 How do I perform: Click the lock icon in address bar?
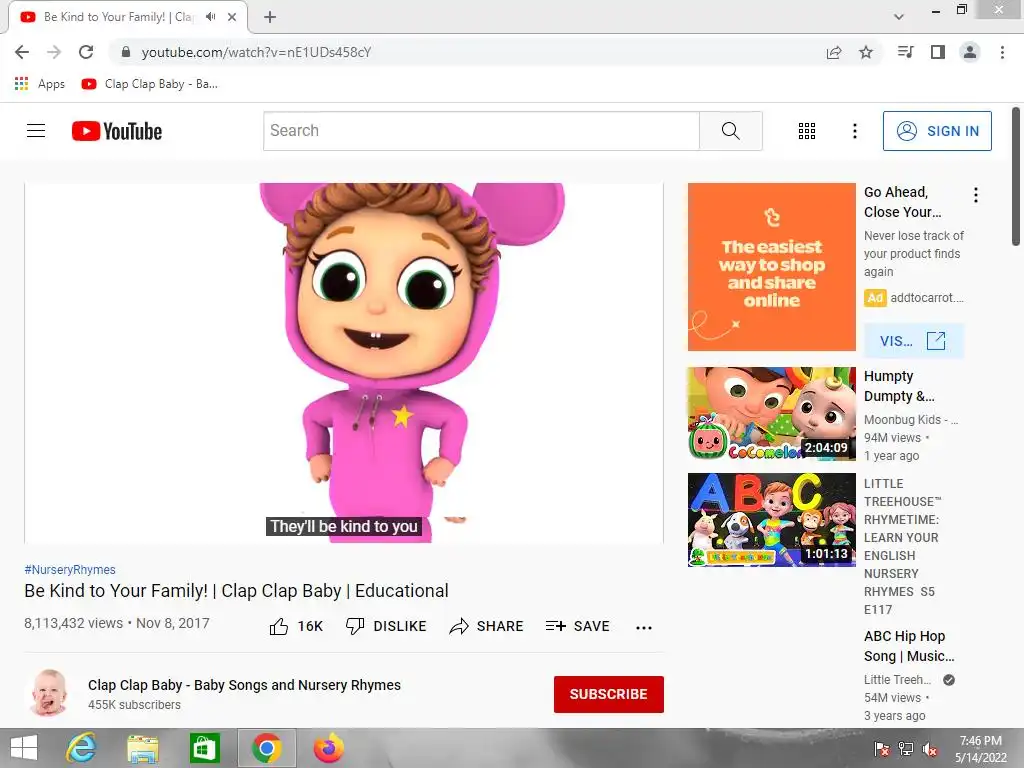(x=126, y=52)
